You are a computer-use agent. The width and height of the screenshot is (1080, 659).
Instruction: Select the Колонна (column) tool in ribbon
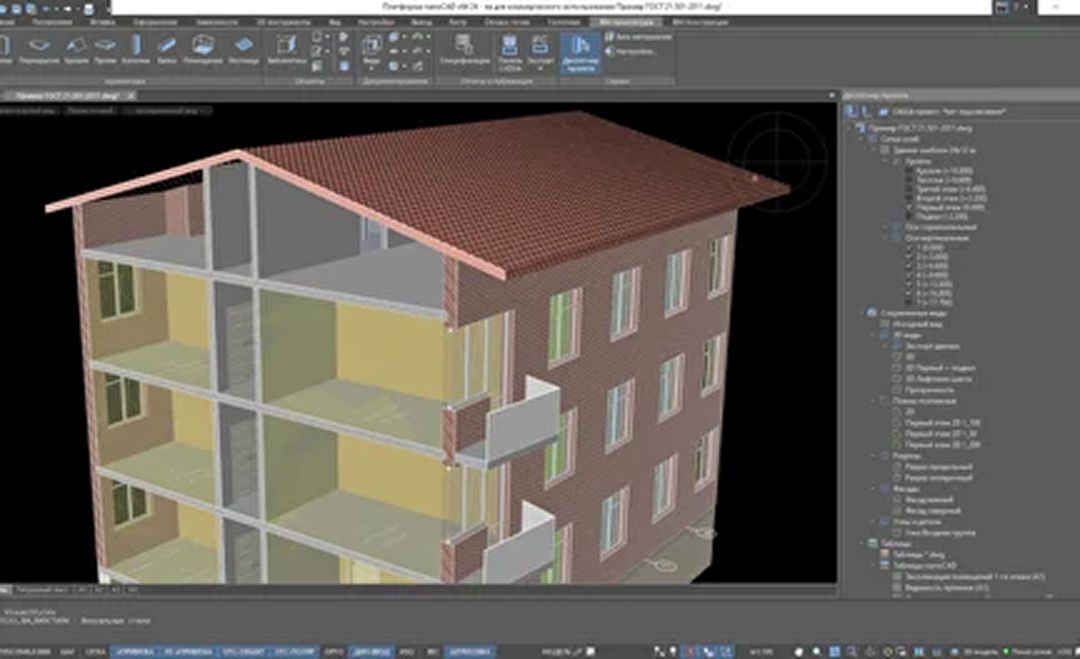coord(137,48)
